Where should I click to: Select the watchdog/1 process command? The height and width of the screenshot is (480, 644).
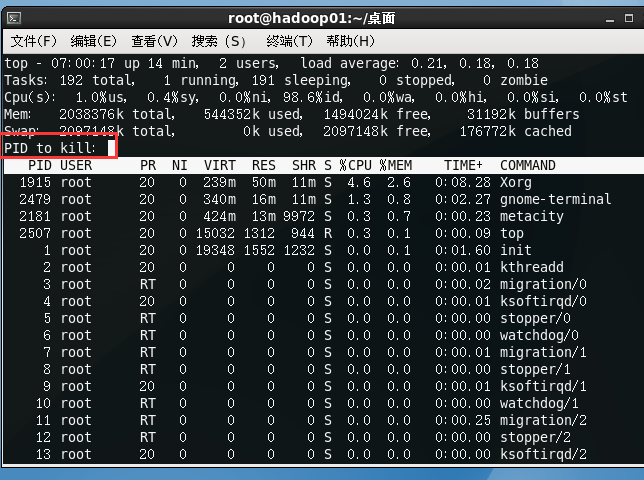(539, 403)
